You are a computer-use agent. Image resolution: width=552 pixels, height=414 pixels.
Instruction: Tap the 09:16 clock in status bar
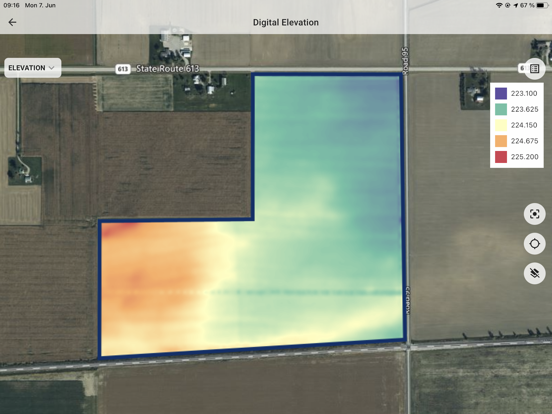point(11,5)
